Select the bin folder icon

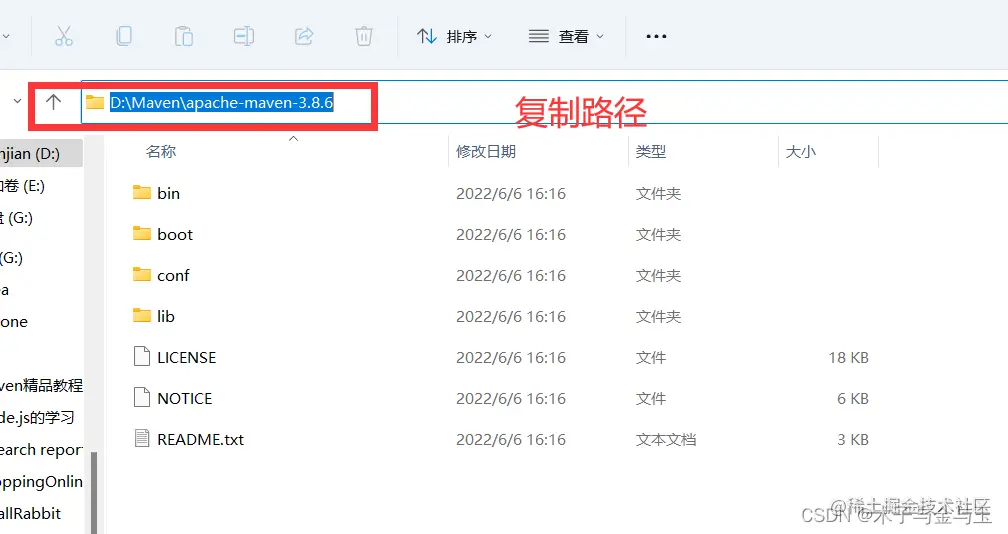142,192
